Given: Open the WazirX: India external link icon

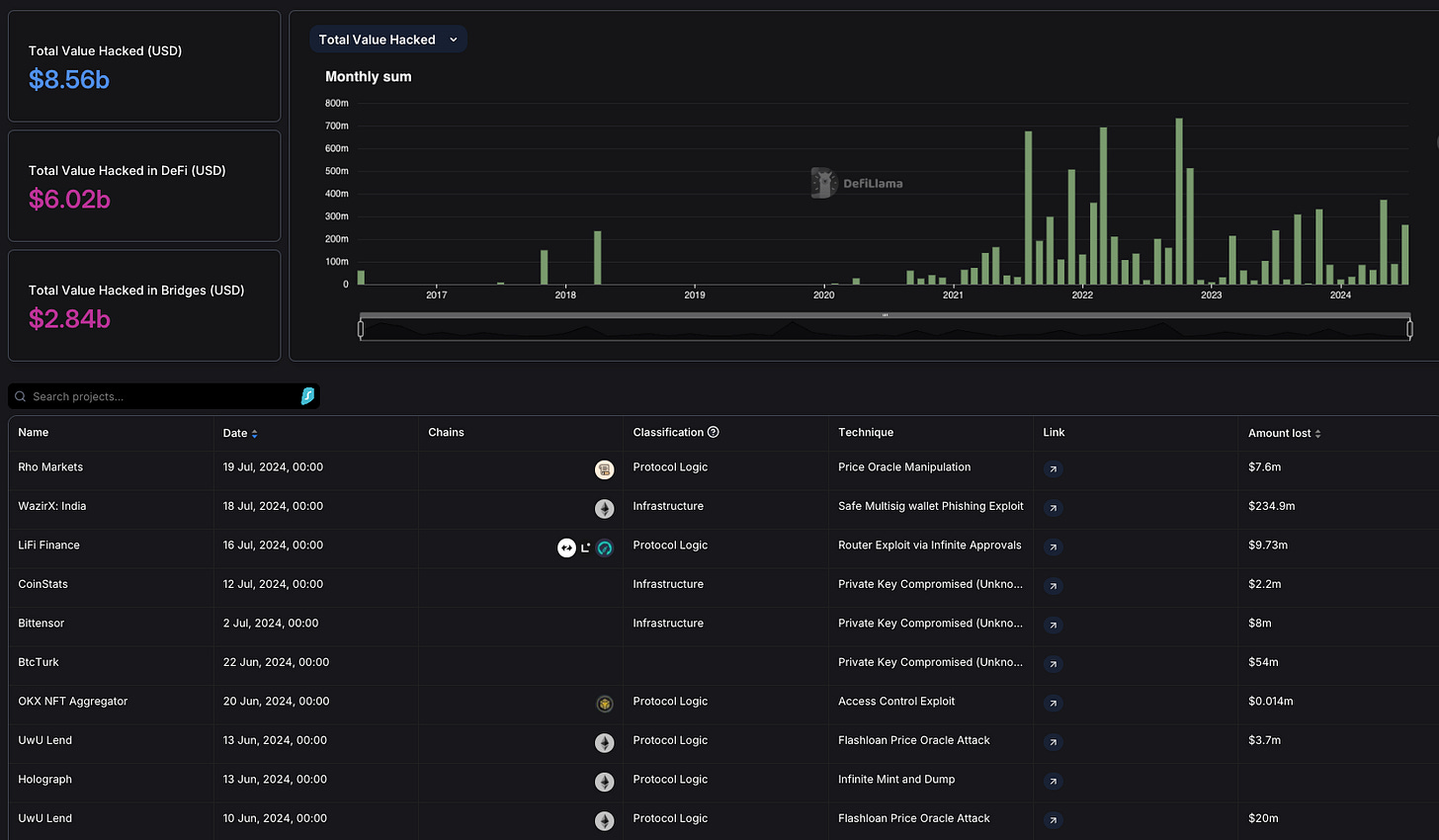Looking at the screenshot, I should pos(1054,508).
